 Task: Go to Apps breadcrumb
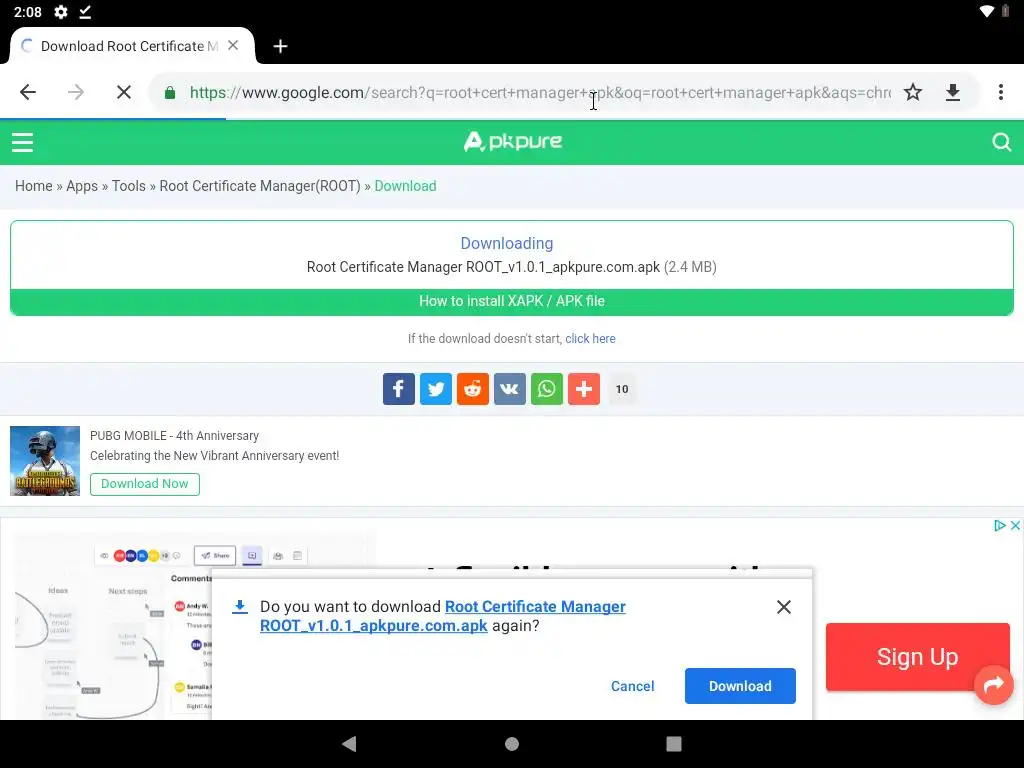[x=82, y=186]
